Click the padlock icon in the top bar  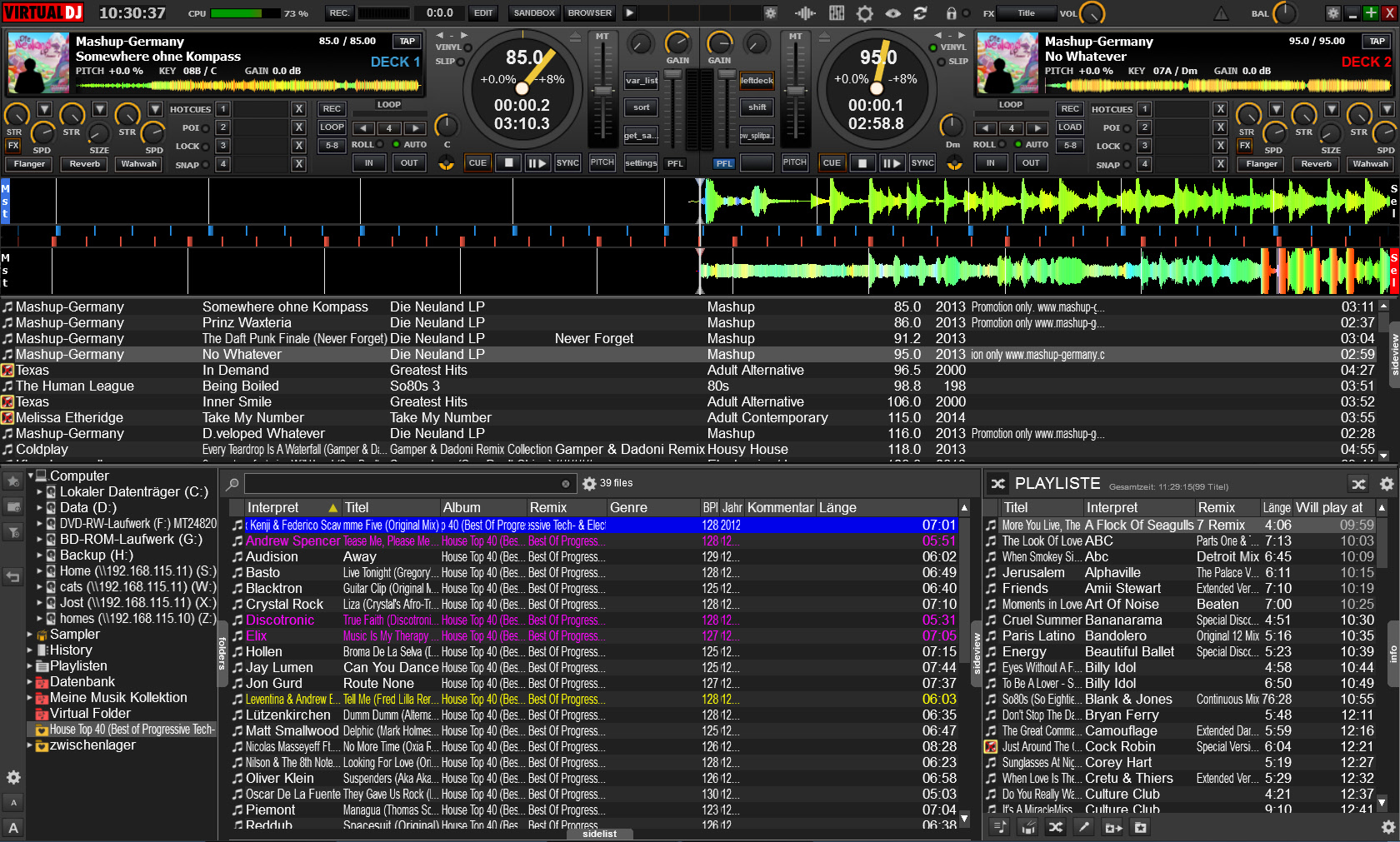point(951,13)
